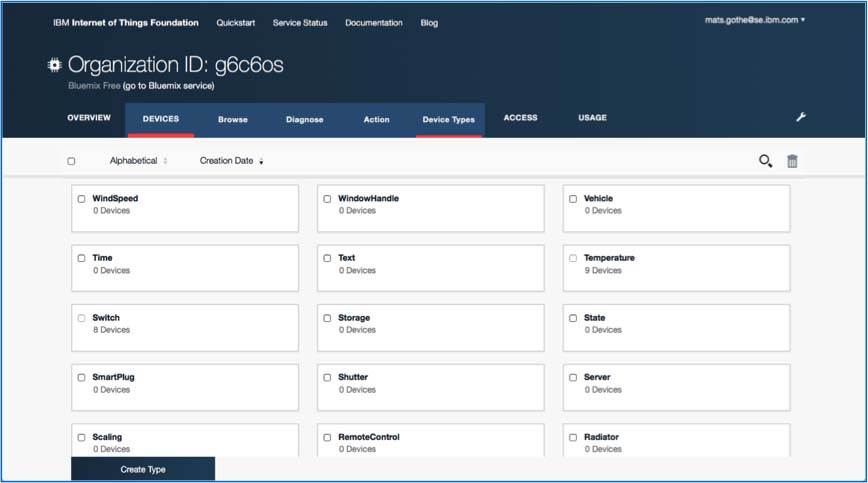Switch to the DEVICES tab
The height and width of the screenshot is (483, 868).
[x=161, y=119]
